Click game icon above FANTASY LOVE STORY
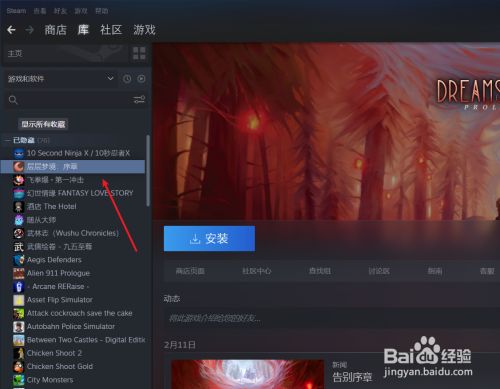This screenshot has width=500, height=389. coord(19,180)
